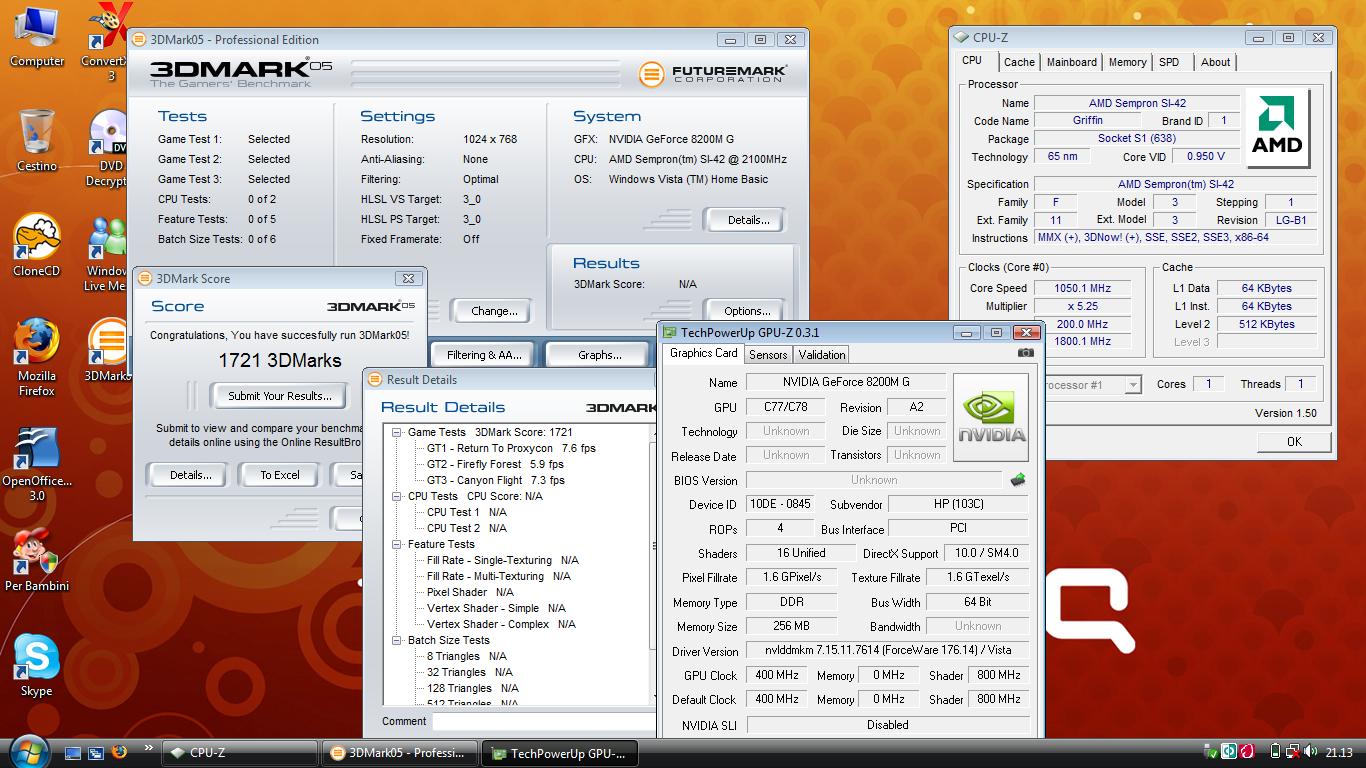
Task: Click the teal tray icon left of the red one
Action: coord(1229,751)
